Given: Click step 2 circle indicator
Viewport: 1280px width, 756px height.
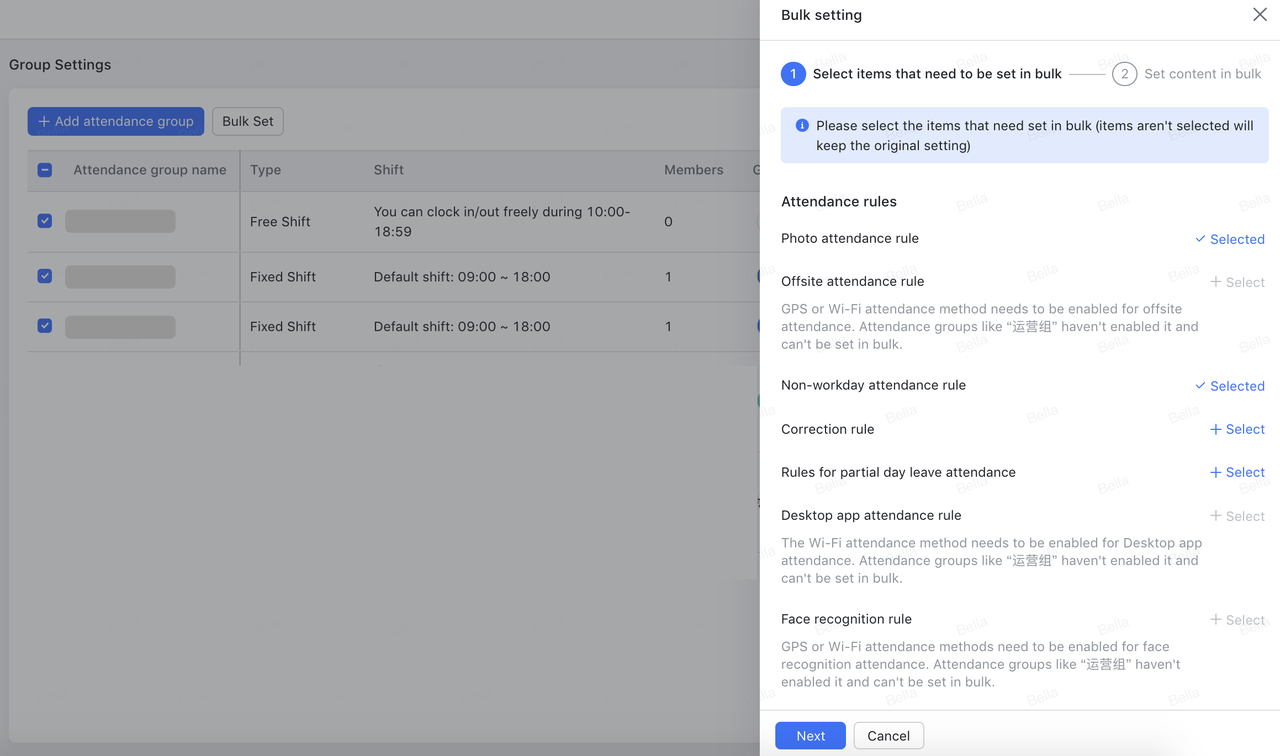Looking at the screenshot, I should pyautogui.click(x=1124, y=74).
